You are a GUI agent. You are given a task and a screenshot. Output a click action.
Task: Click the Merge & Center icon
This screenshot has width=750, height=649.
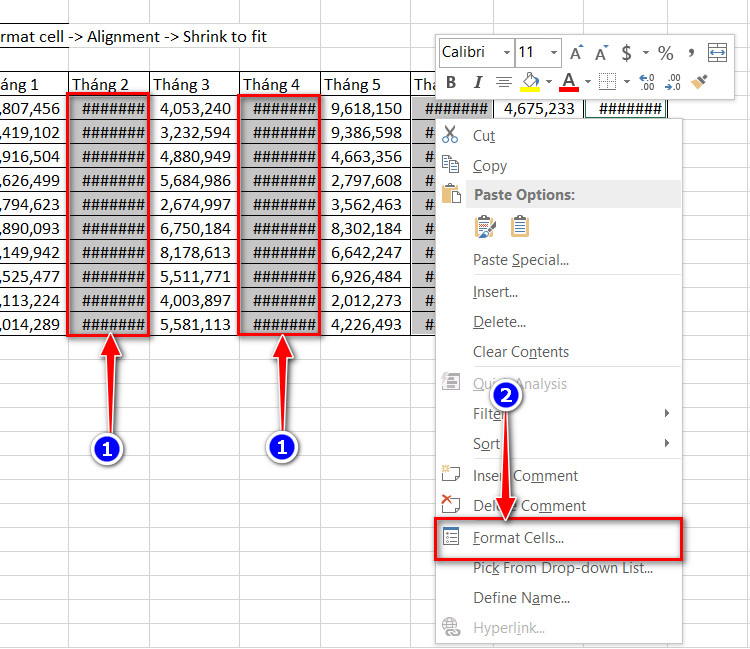tap(717, 52)
